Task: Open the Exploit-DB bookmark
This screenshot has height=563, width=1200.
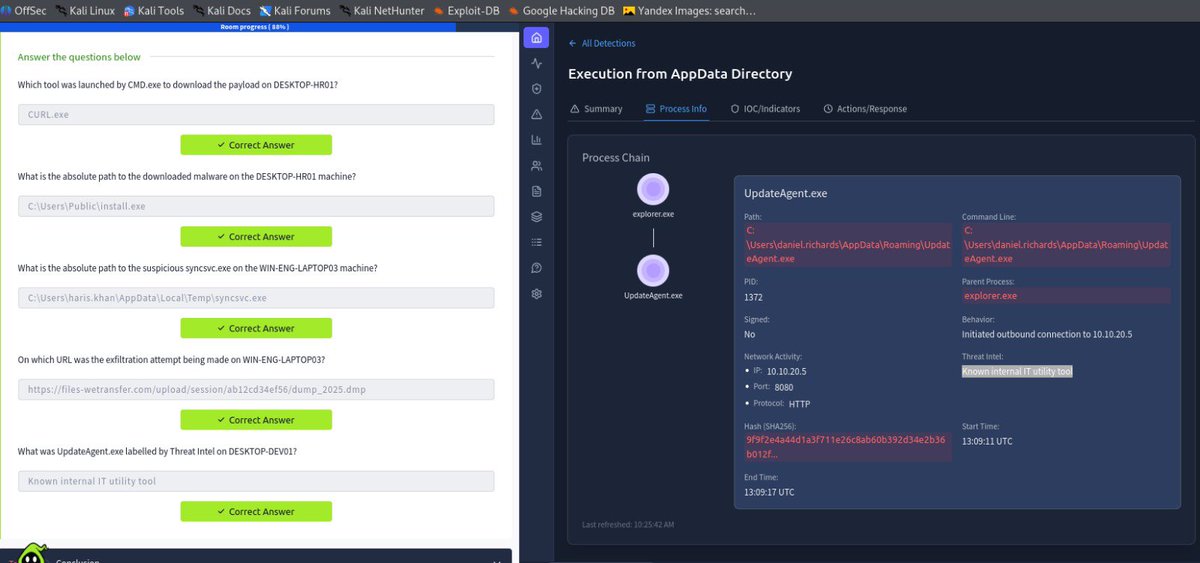Action: pos(467,10)
